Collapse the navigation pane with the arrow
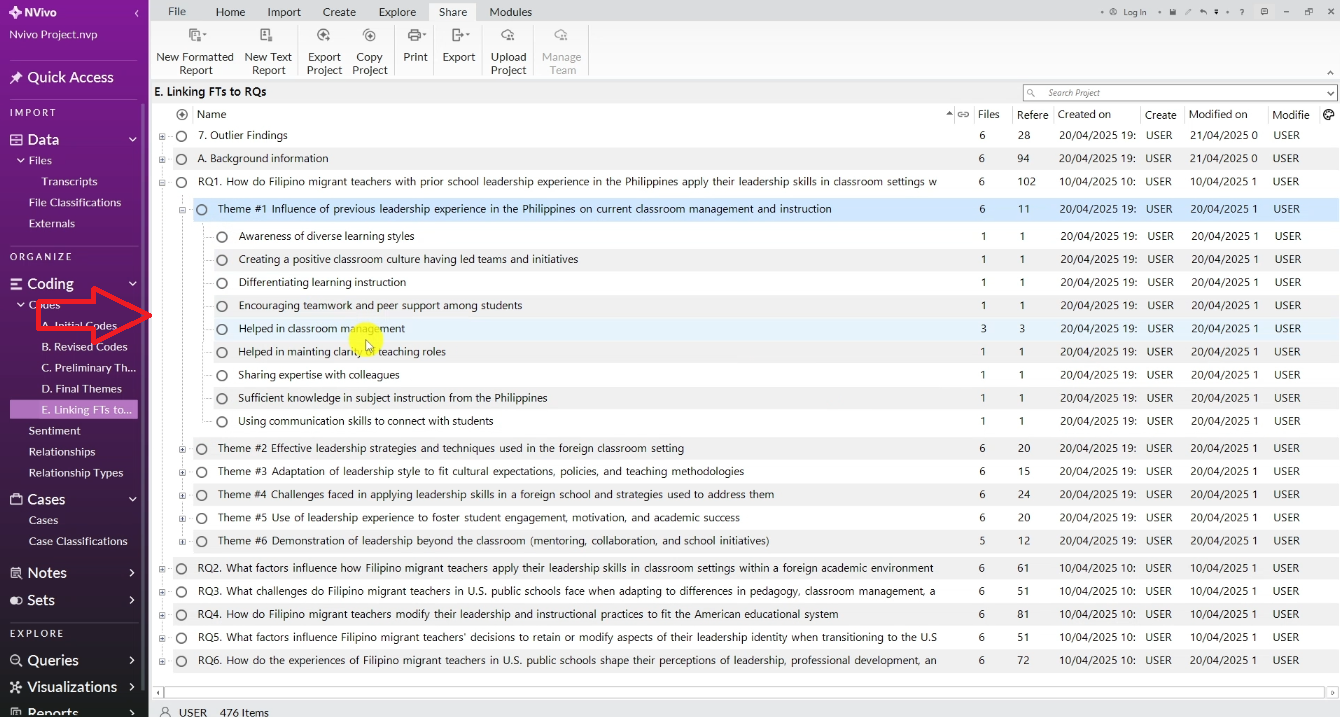The image size is (1340, 717). 137,13
